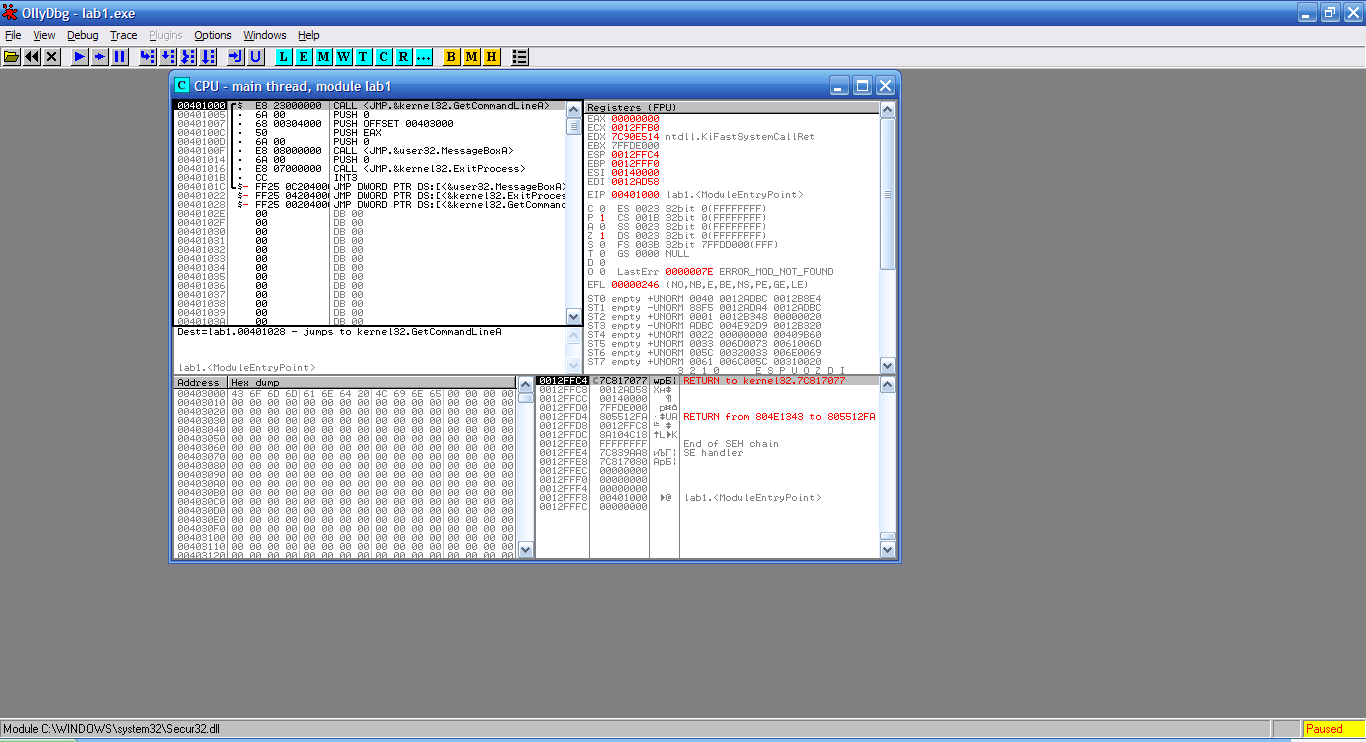Viewport: 1366px width, 742px height.
Task: Show Executable modules with the E button
Action: pyautogui.click(x=304, y=57)
